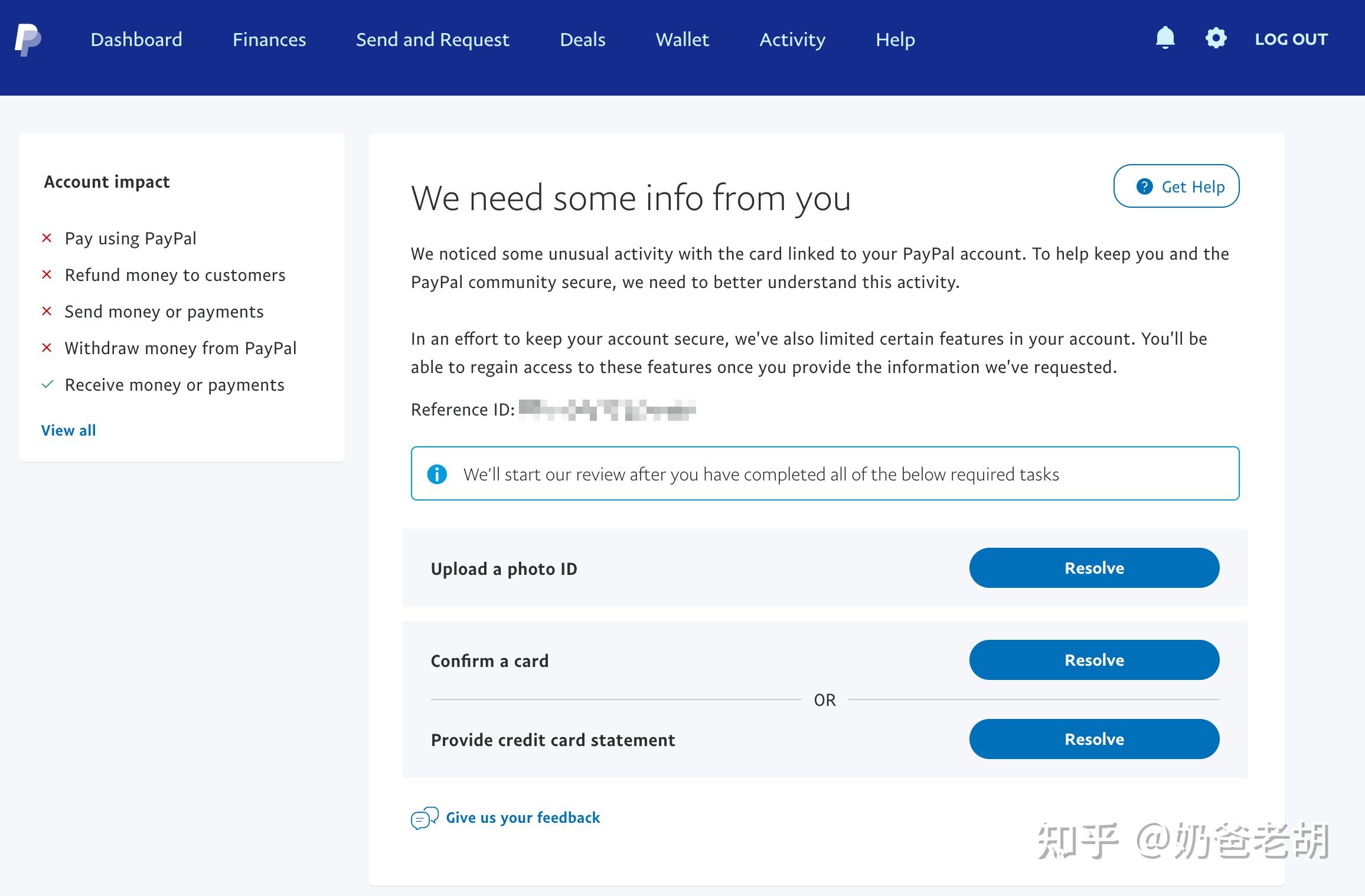Click Resolve for Provide credit card statement
Image resolution: width=1365 pixels, height=896 pixels.
click(x=1093, y=738)
